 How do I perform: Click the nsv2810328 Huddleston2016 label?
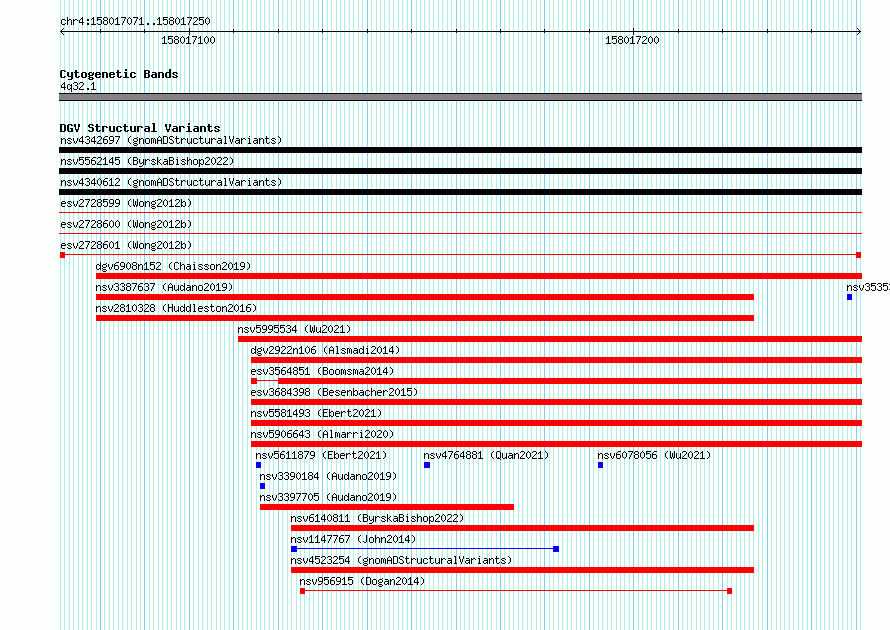176,308
